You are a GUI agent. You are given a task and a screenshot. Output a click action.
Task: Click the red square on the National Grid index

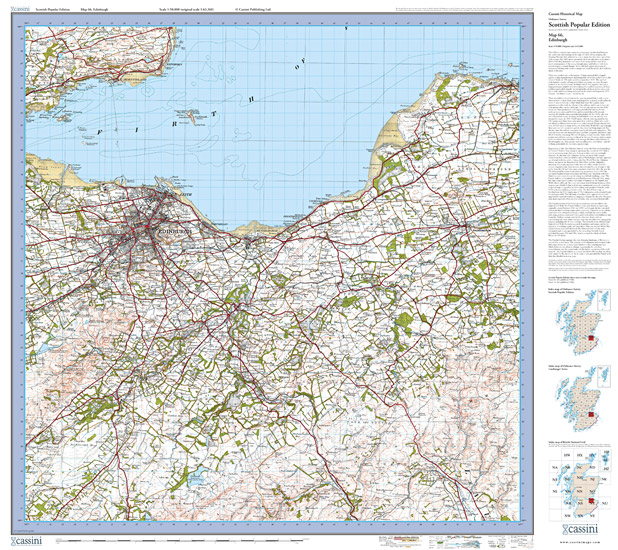pos(591,502)
